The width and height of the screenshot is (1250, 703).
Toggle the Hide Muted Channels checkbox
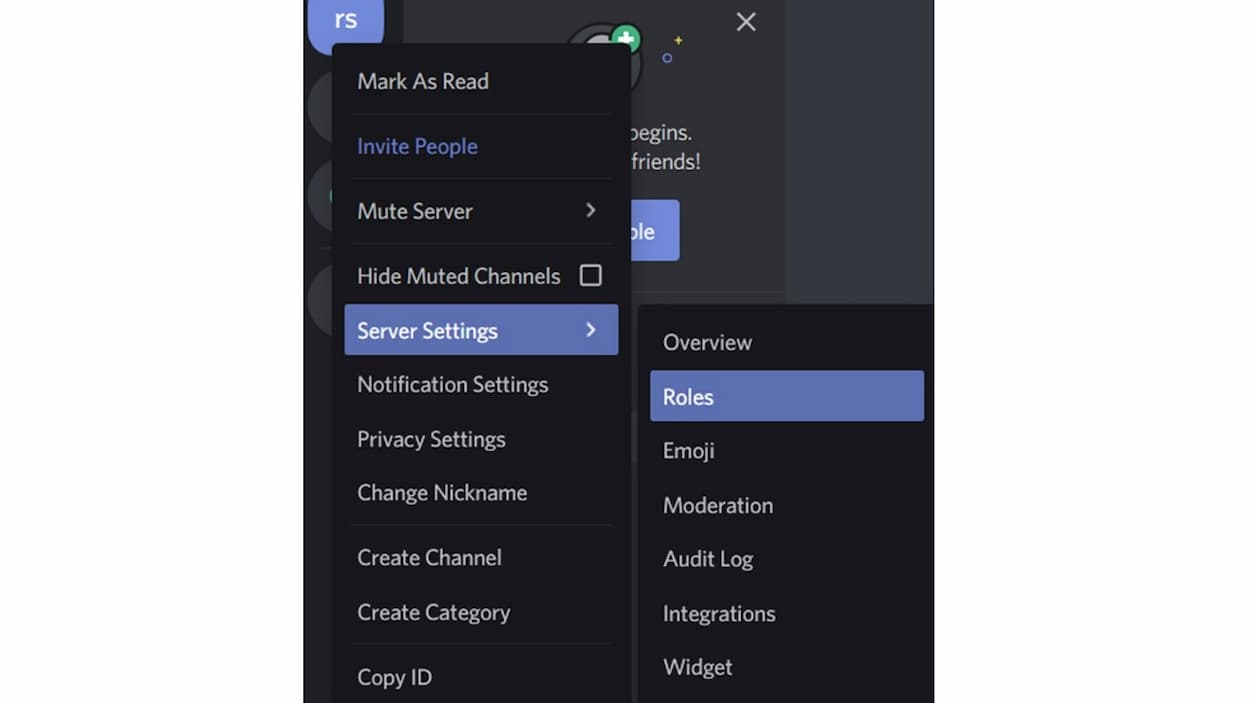[x=591, y=275]
